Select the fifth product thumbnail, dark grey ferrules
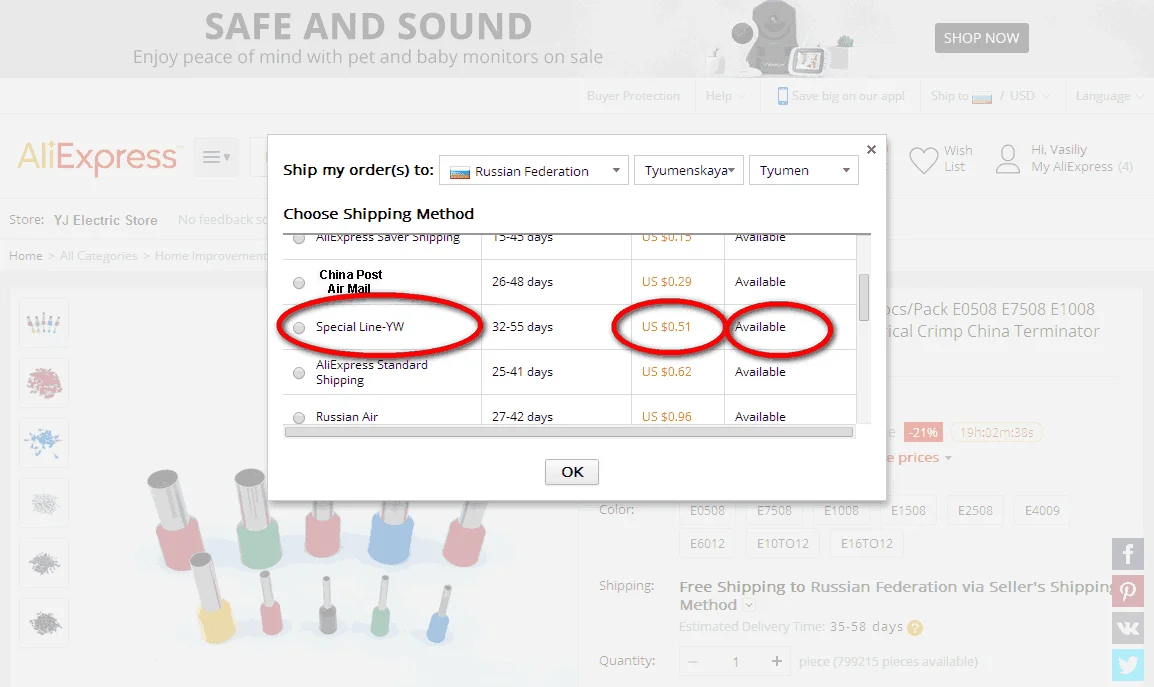The image size is (1154, 687). point(43,563)
